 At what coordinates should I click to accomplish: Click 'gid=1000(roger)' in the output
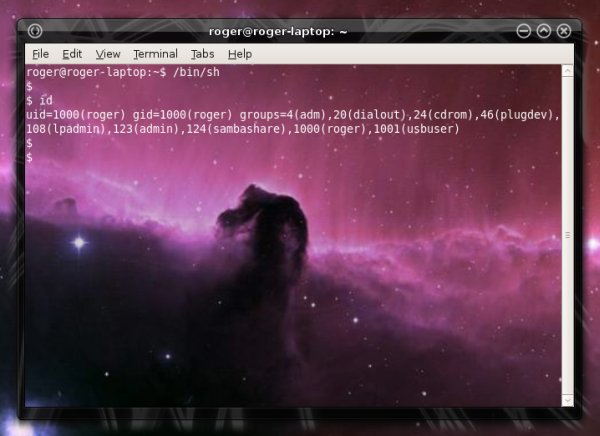183,115
